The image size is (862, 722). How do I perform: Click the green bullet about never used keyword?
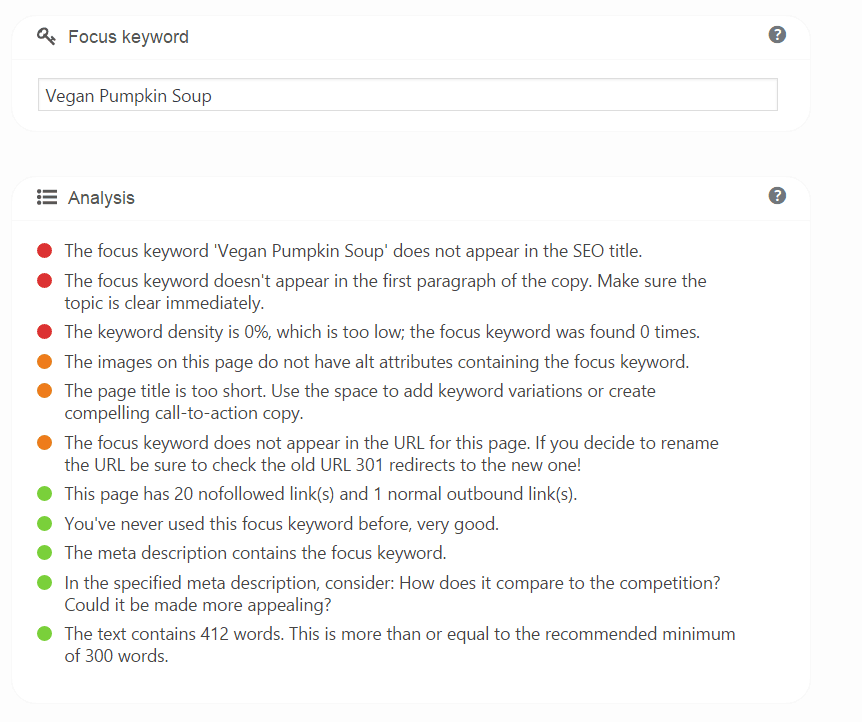pos(44,523)
